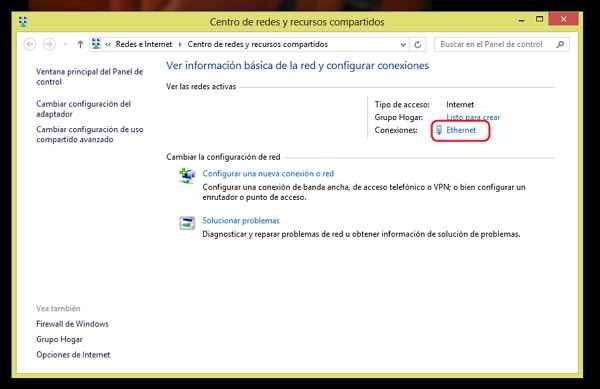Click the new connection setup icon
600x389 pixels.
click(x=187, y=176)
